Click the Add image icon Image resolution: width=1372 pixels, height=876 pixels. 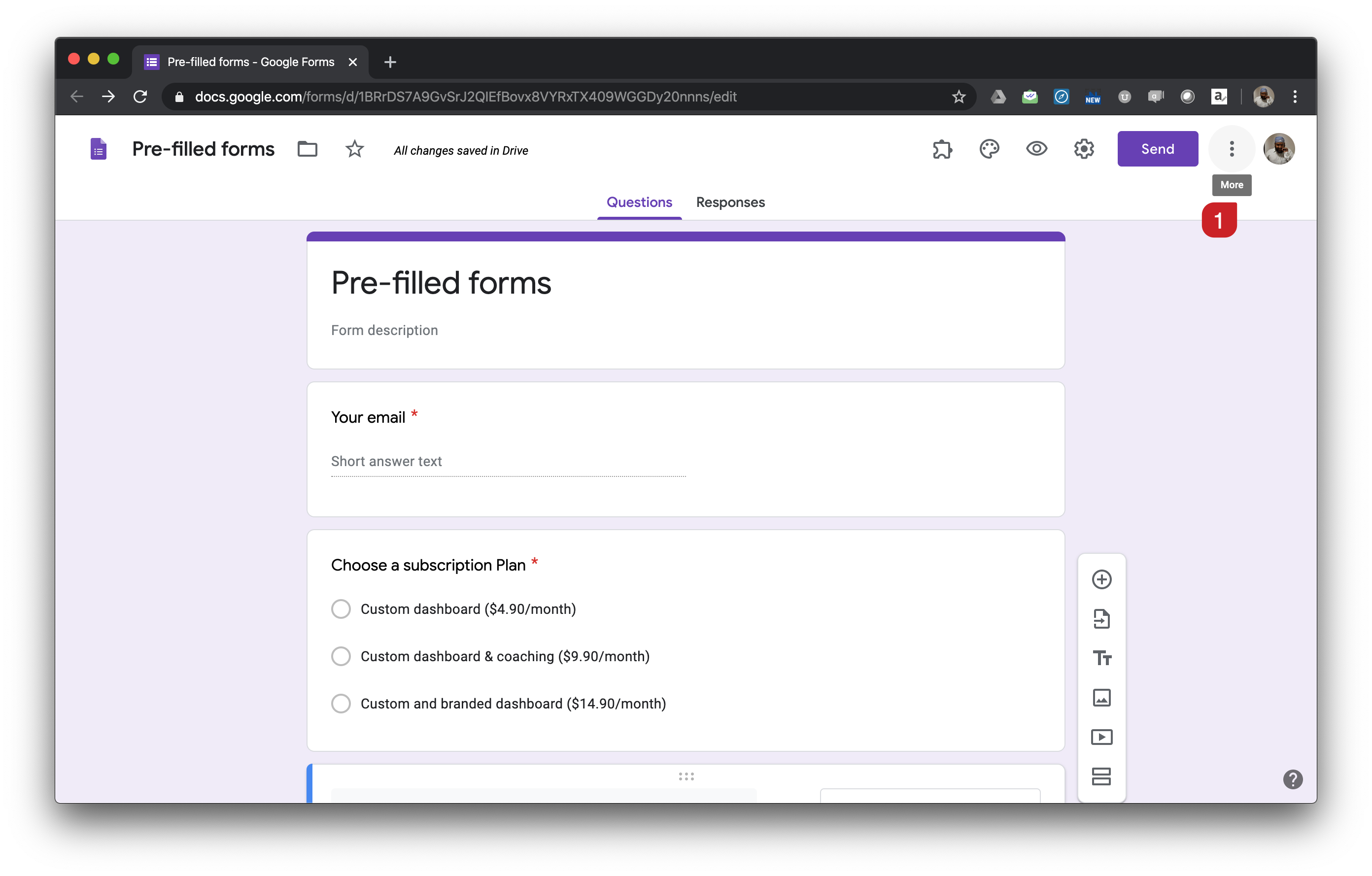(1101, 697)
